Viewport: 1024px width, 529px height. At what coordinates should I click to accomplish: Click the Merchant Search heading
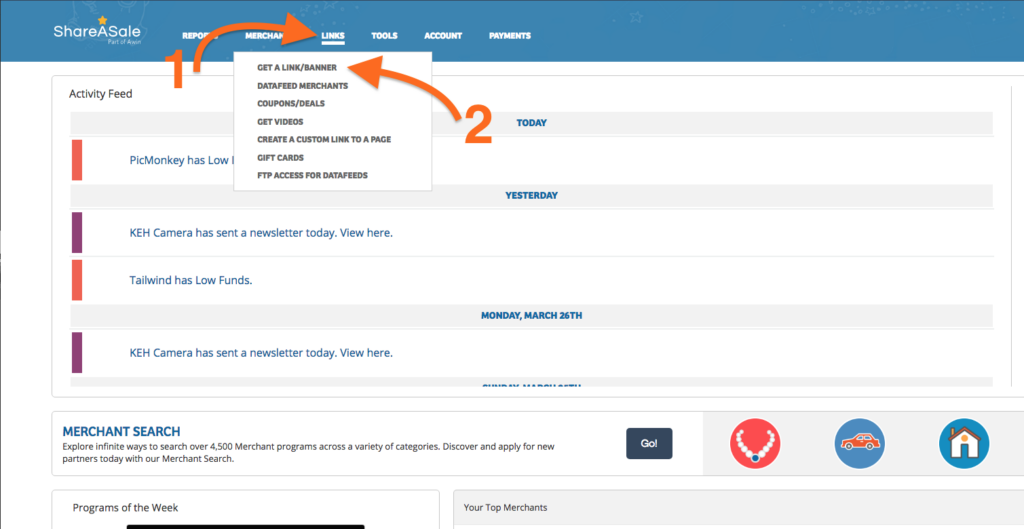point(121,432)
